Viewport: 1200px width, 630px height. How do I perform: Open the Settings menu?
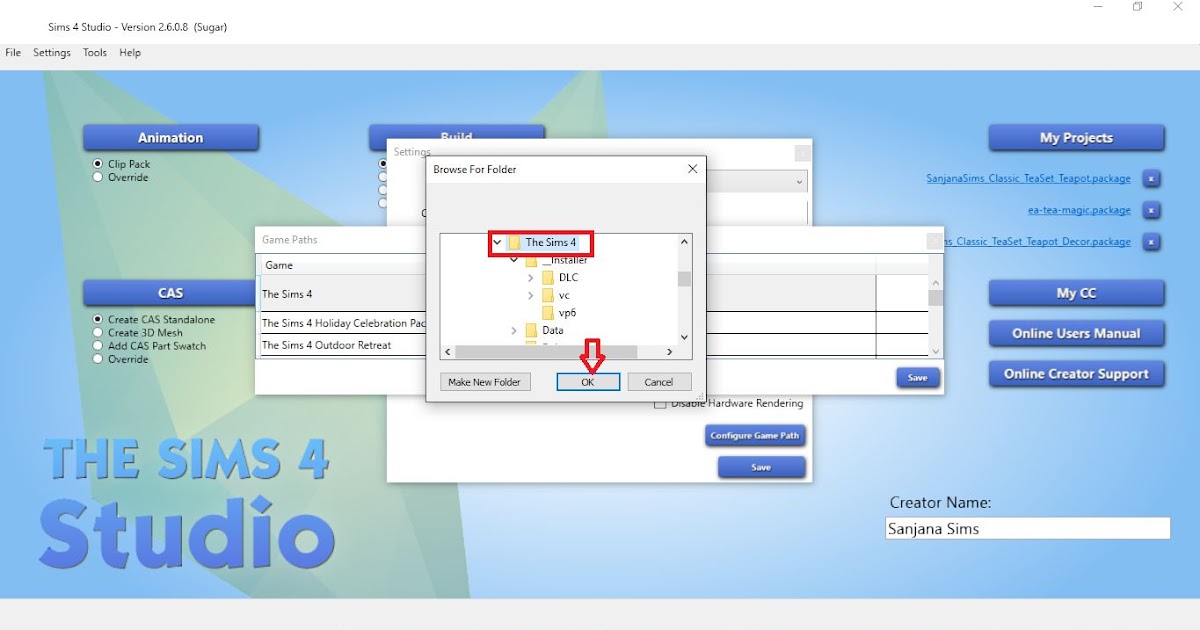[x=52, y=53]
